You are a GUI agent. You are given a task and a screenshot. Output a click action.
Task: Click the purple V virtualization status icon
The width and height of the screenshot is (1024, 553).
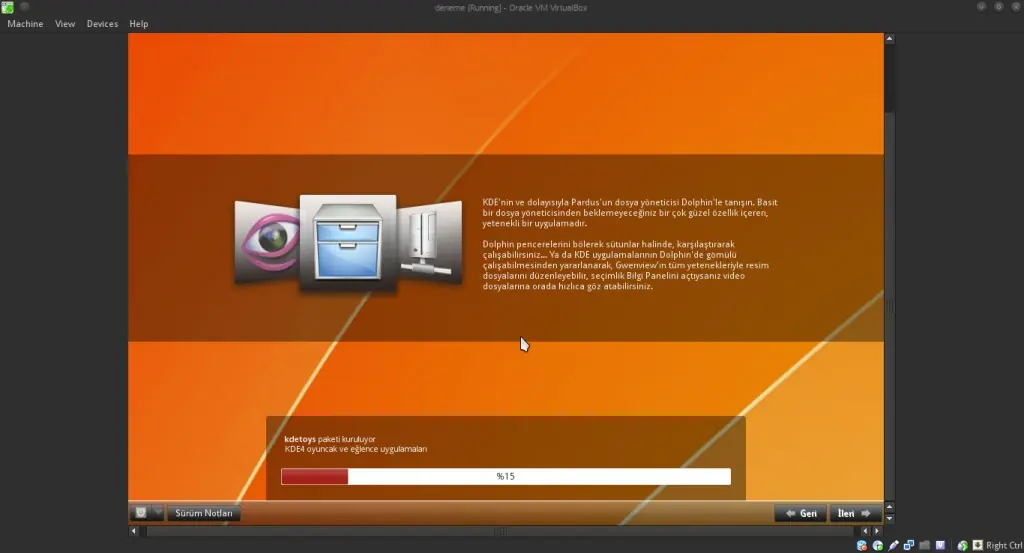click(940, 545)
